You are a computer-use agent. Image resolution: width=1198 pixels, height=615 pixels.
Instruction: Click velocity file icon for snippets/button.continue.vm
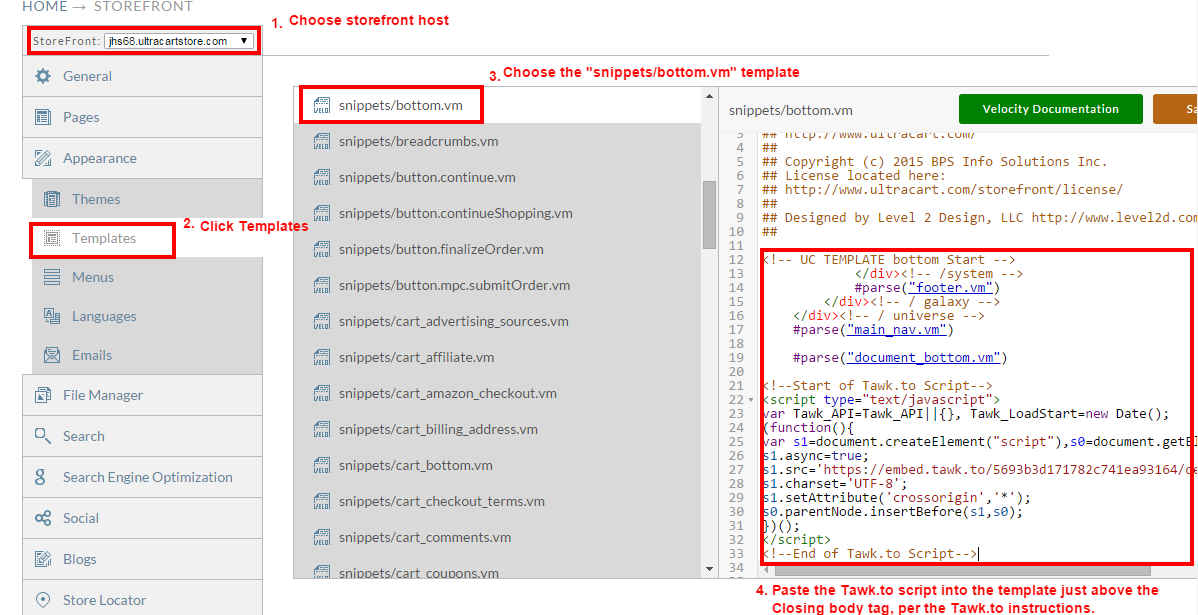pyautogui.click(x=322, y=177)
